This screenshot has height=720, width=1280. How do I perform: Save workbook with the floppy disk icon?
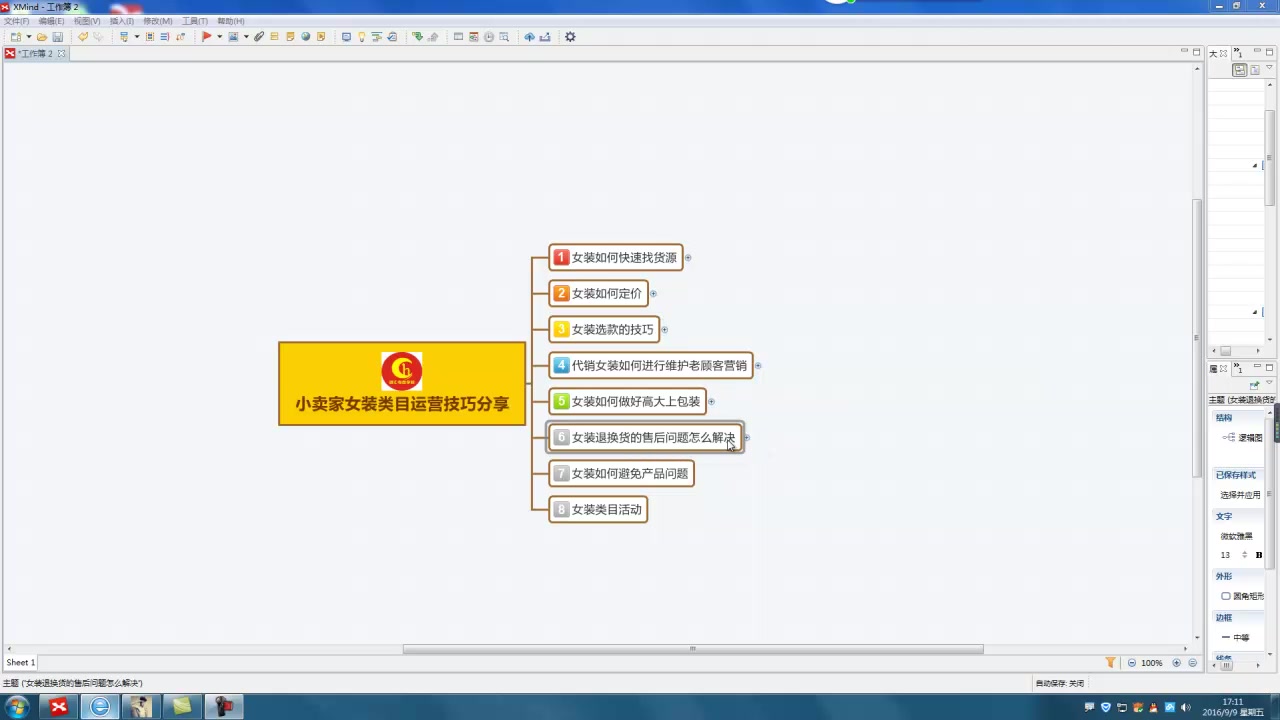58,37
